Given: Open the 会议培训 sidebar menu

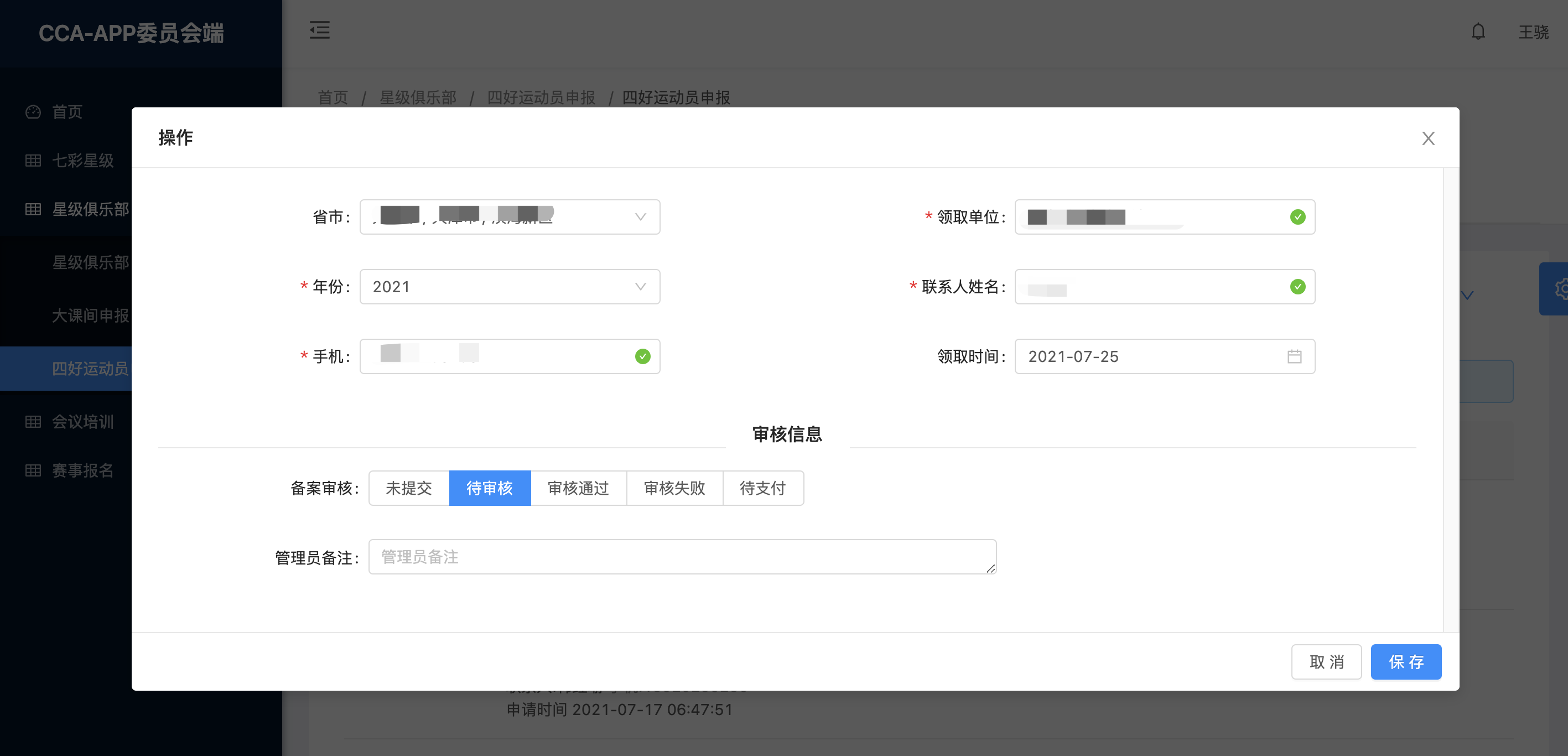Looking at the screenshot, I should pos(83,422).
